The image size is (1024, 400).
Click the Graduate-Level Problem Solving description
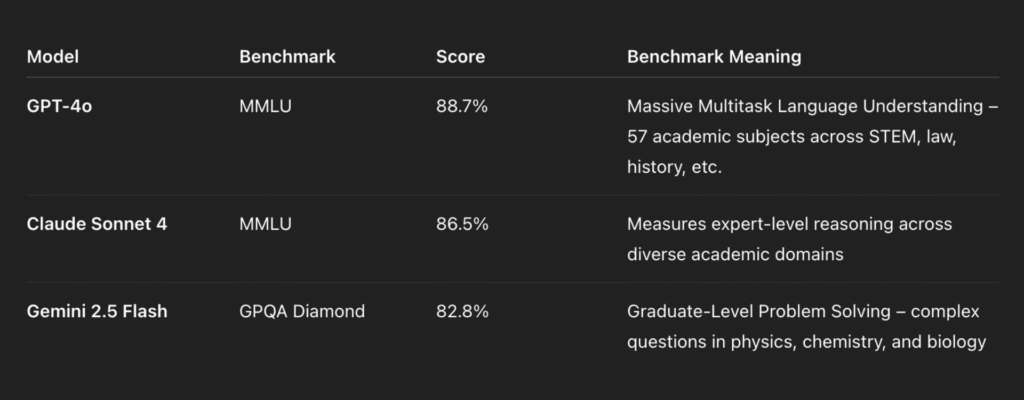(x=803, y=312)
